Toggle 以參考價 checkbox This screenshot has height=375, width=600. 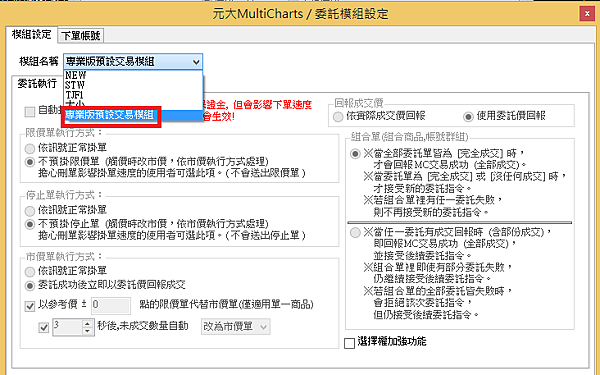29,306
